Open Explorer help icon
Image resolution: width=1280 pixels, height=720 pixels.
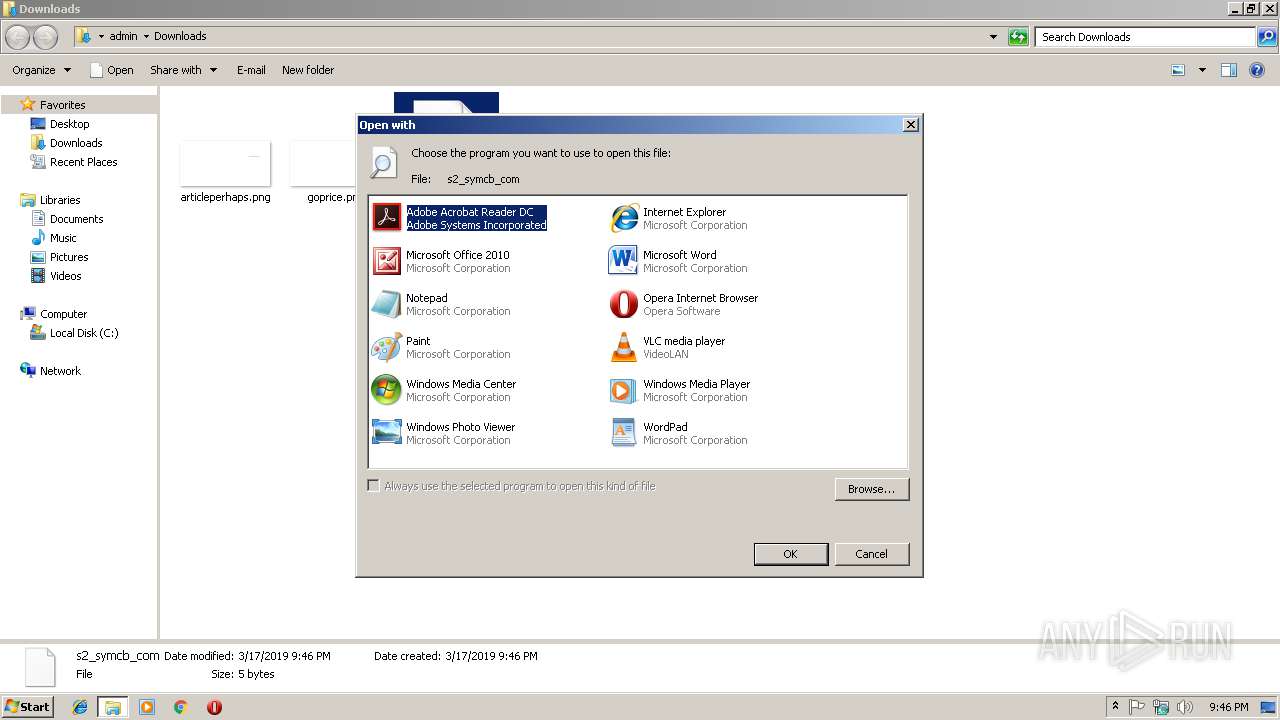pyautogui.click(x=1257, y=70)
